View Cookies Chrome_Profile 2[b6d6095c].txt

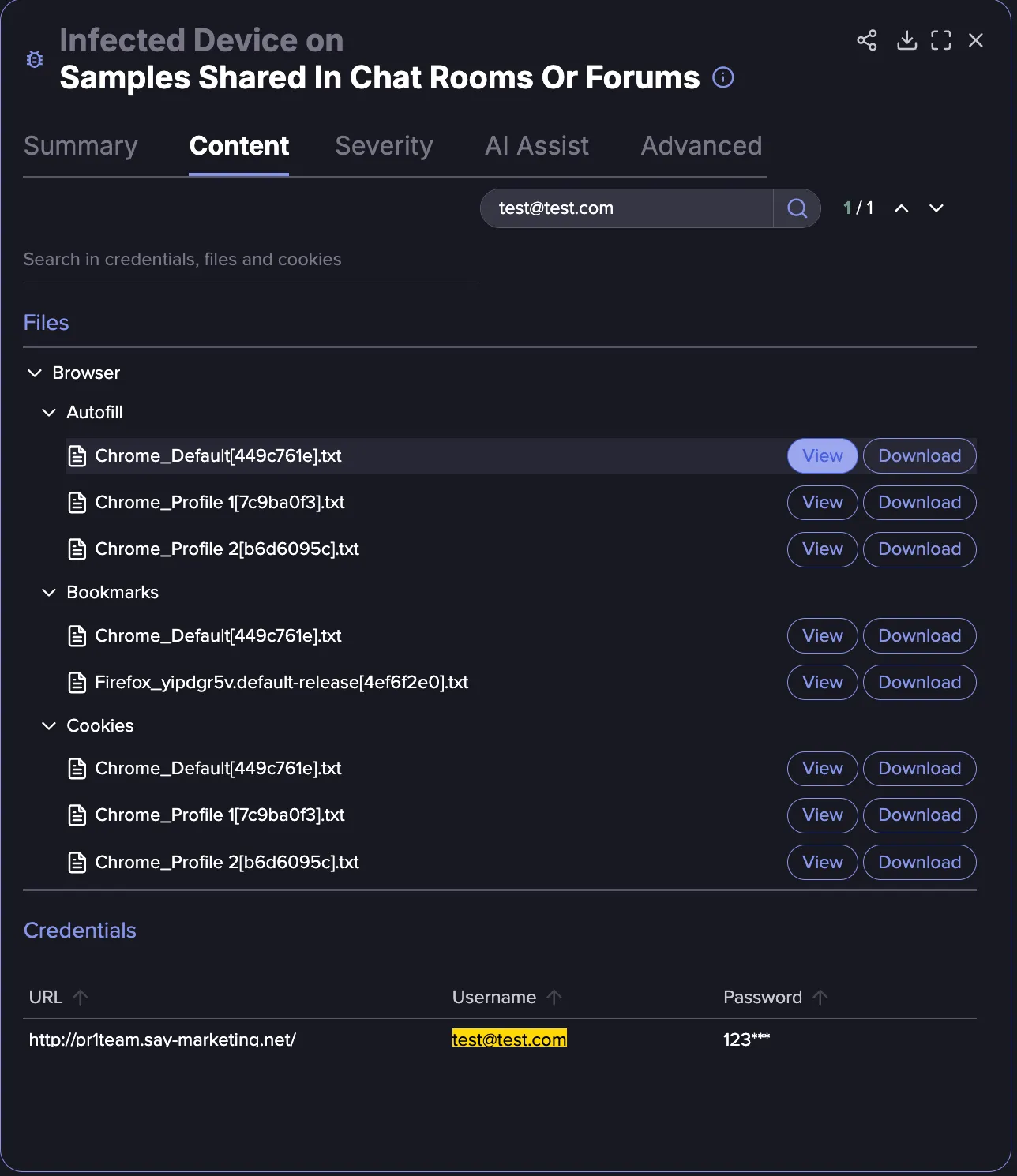(x=823, y=863)
